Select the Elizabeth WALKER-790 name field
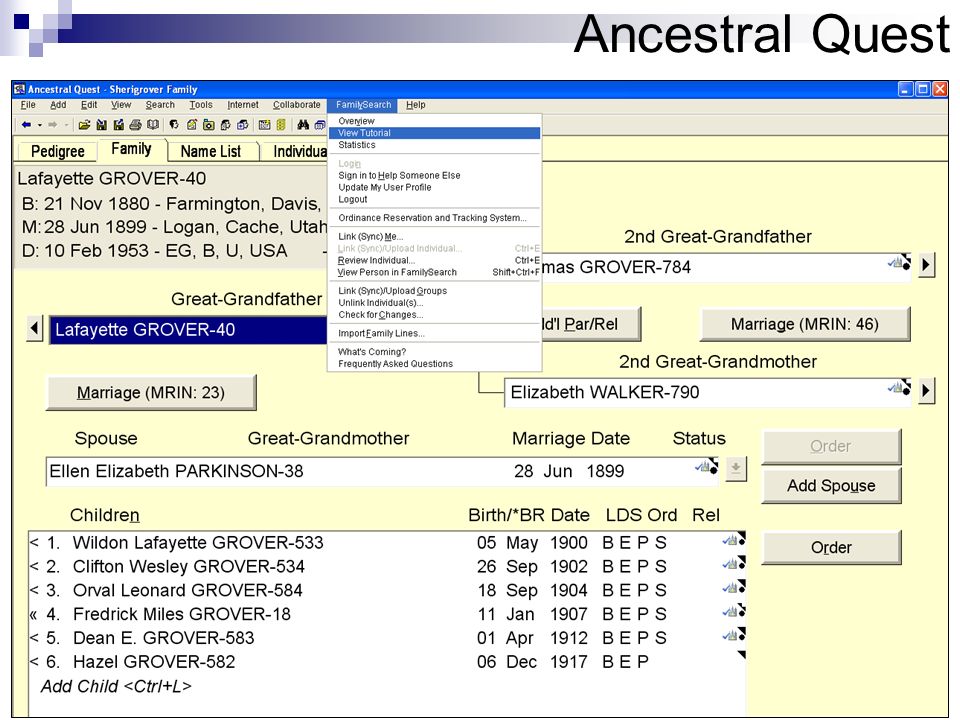This screenshot has width=960, height=720. 707,392
